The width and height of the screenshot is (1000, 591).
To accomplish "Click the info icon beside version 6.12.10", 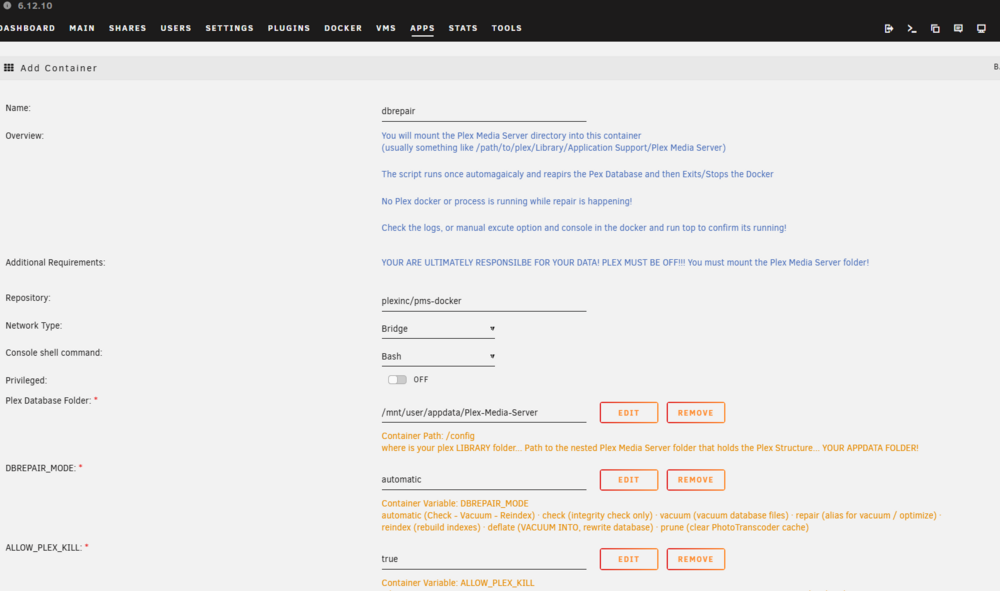I will 7,6.
